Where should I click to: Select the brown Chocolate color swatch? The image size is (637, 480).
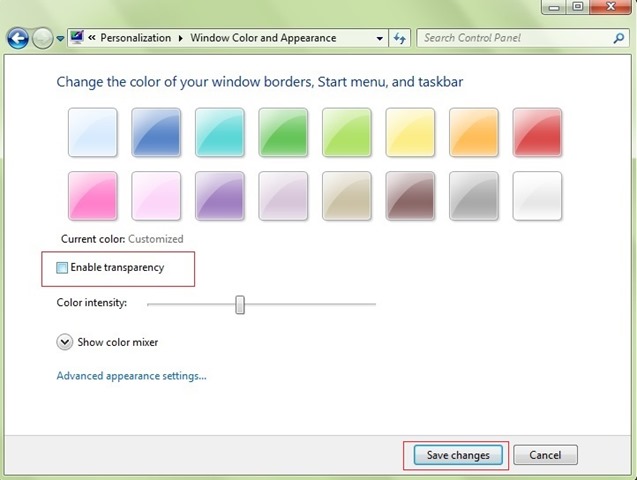pyautogui.click(x=410, y=196)
